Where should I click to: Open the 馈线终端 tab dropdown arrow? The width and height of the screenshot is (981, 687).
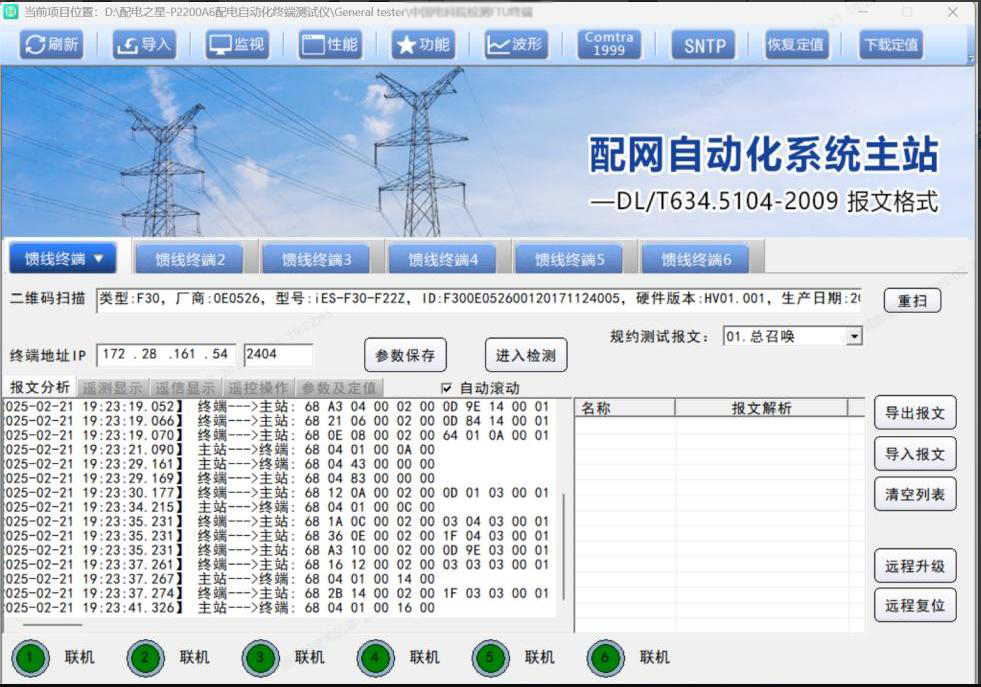[x=99, y=259]
